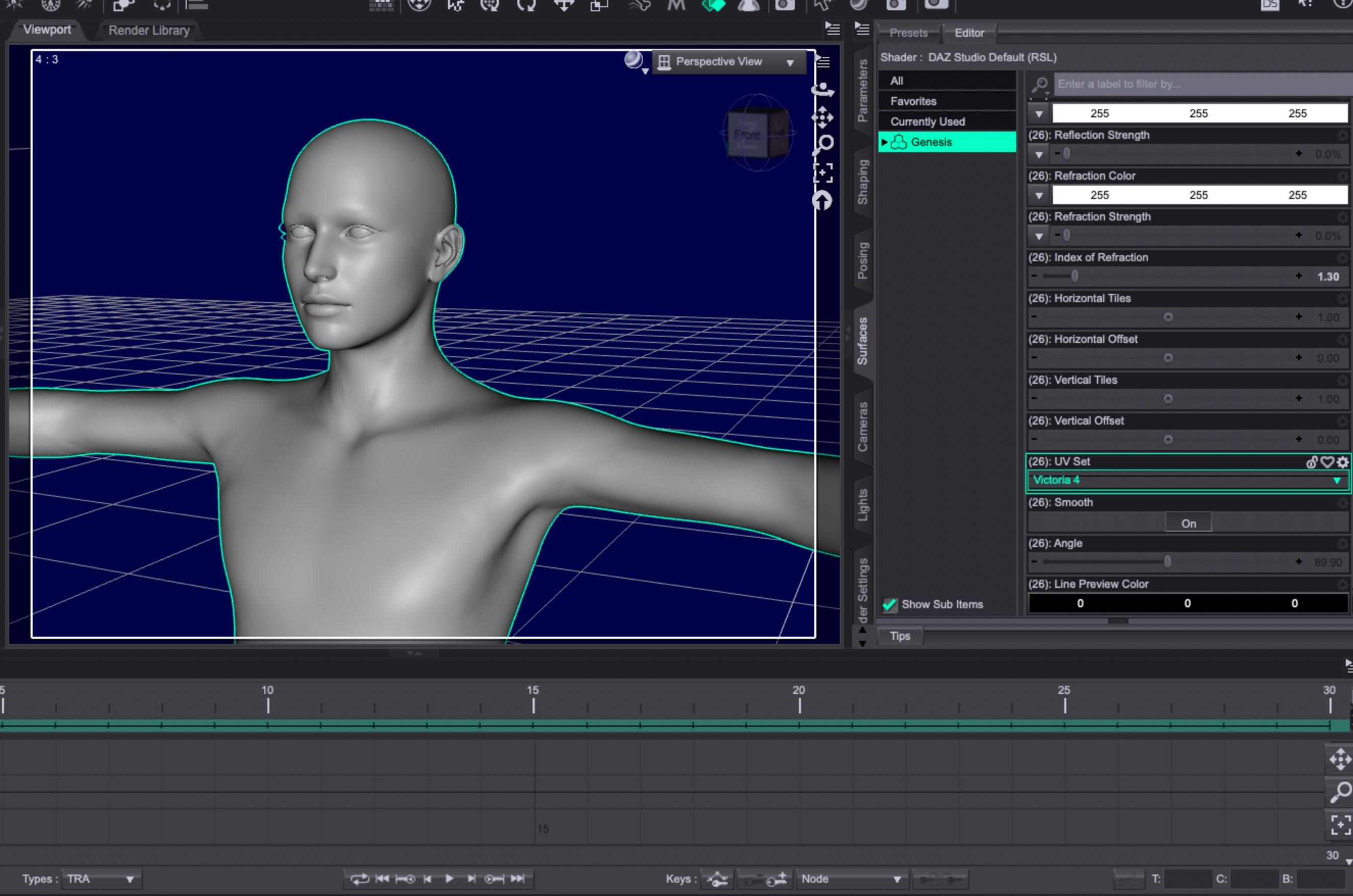The width and height of the screenshot is (1353, 896).
Task: Open the Types TRA dropdown
Action: pyautogui.click(x=101, y=879)
